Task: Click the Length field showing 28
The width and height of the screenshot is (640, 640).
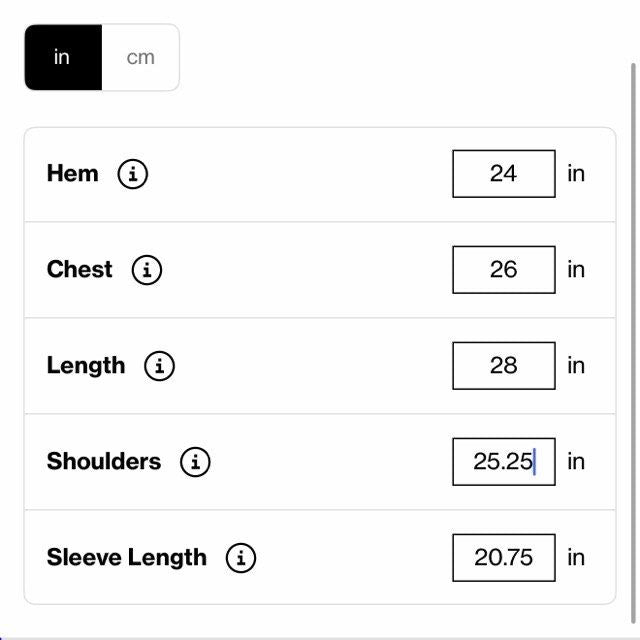Action: click(x=503, y=366)
